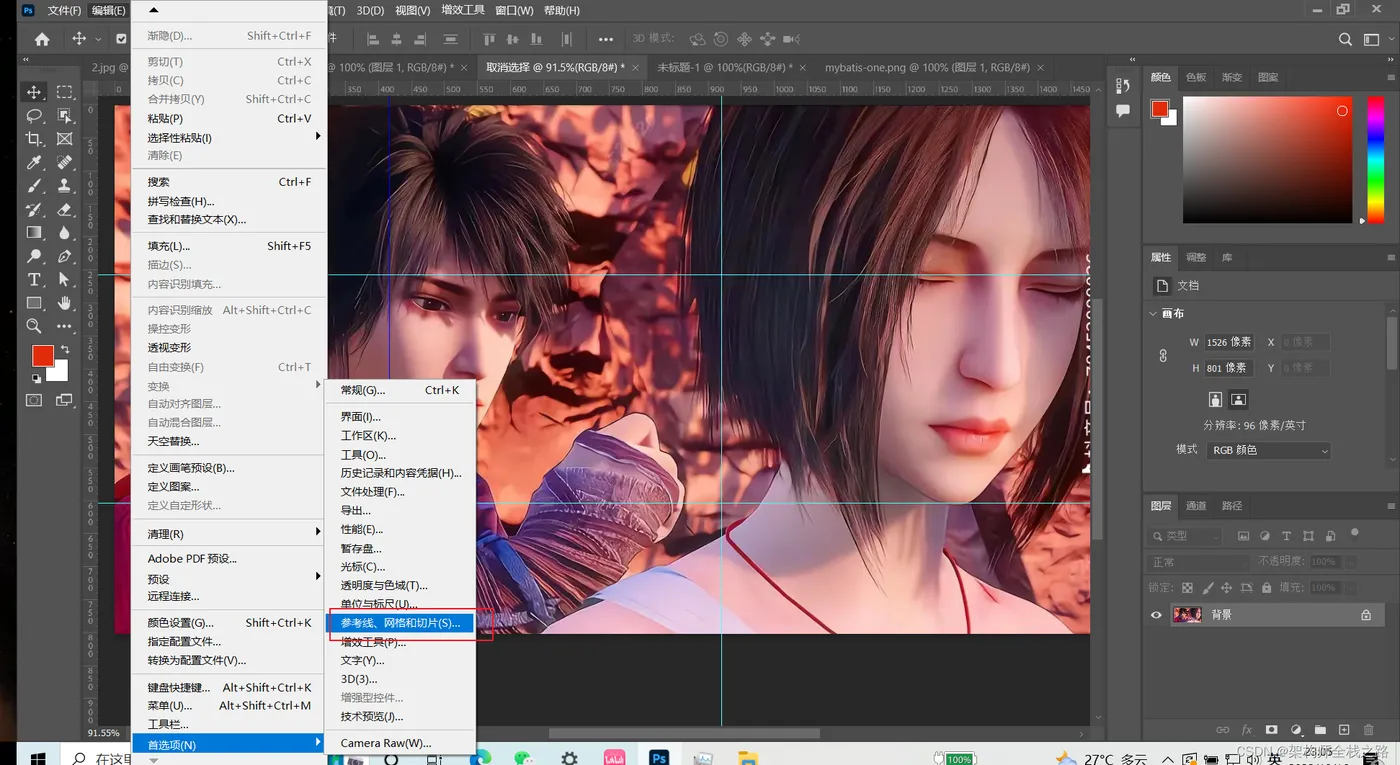Select the Crop tool
Screen dimensions: 1400x765
(x=34, y=139)
